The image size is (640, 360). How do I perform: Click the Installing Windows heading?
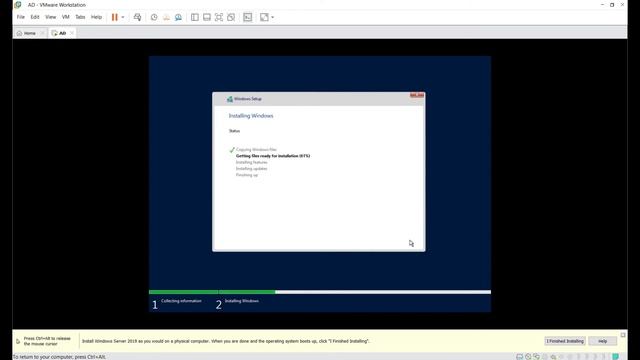(x=251, y=116)
